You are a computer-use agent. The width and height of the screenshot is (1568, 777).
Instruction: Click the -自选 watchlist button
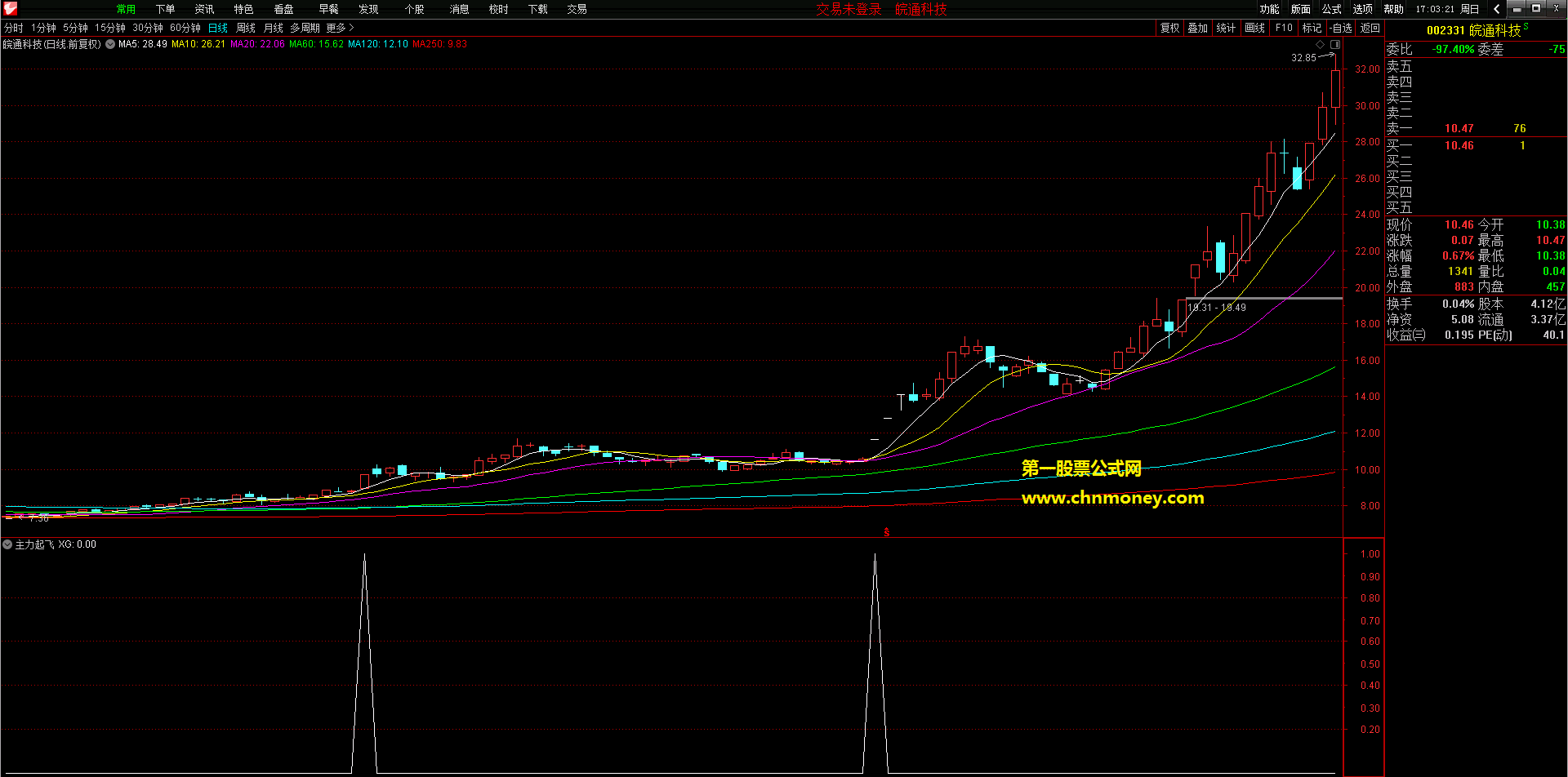tap(1340, 28)
